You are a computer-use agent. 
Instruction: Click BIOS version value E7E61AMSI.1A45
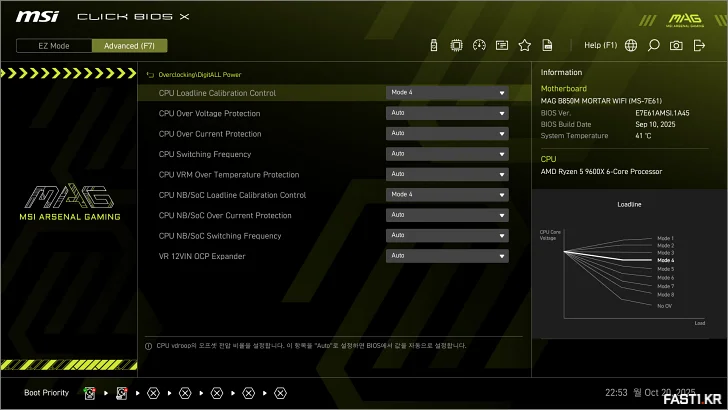point(662,113)
